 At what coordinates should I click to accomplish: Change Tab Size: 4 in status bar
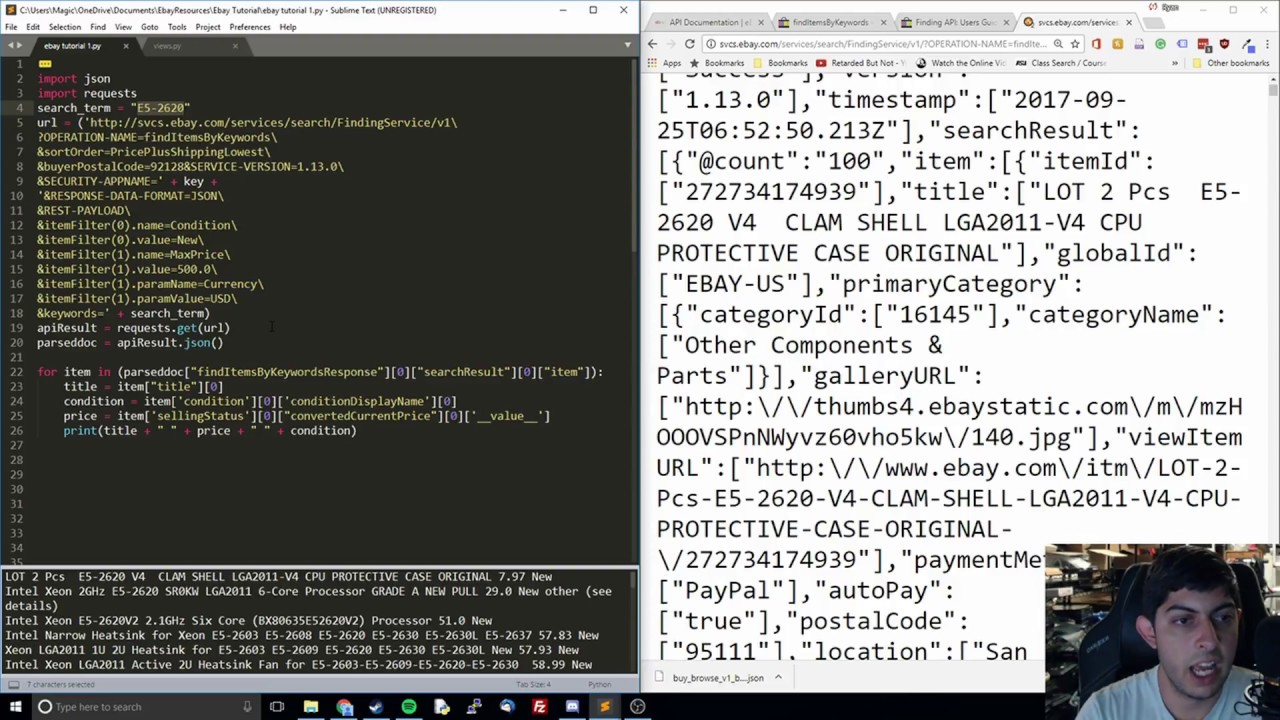(533, 685)
